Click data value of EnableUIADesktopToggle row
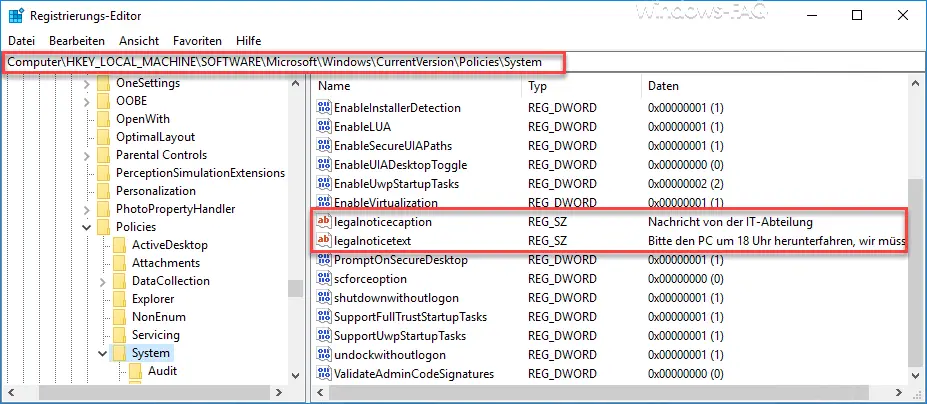This screenshot has width=927, height=404. click(x=685, y=164)
